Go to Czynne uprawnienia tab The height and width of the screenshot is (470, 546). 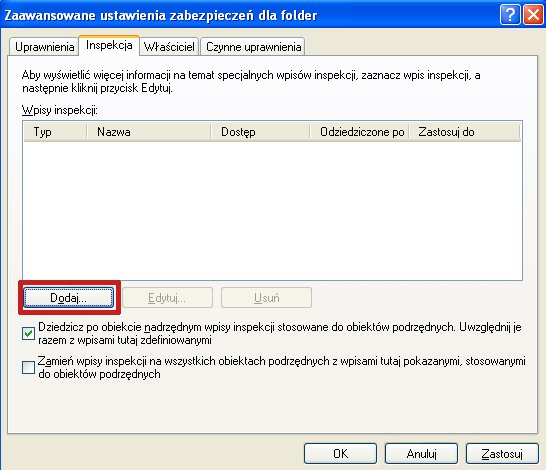pos(253,47)
